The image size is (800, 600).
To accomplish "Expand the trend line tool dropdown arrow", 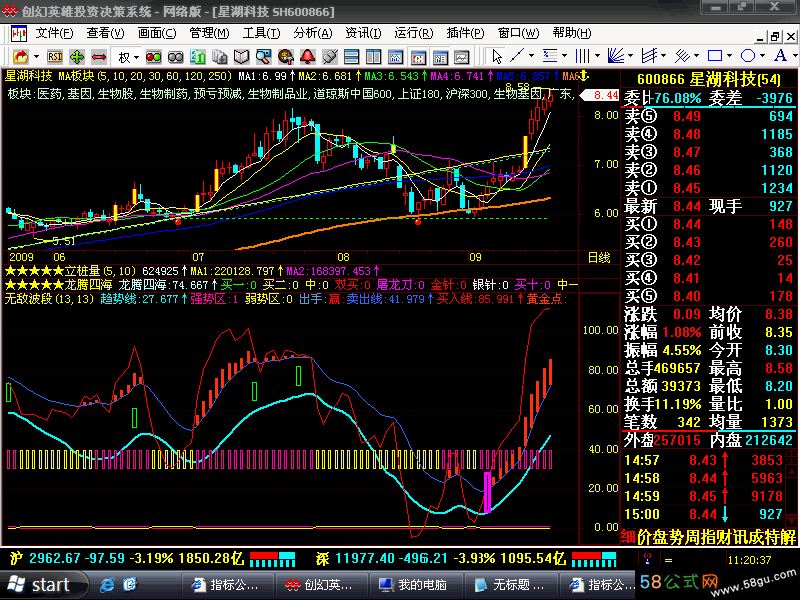I will pos(531,56).
